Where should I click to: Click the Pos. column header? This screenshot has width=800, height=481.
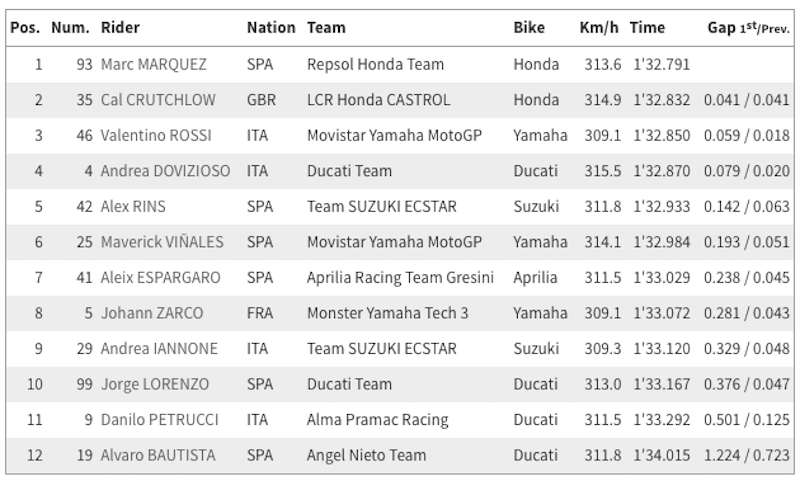tap(25, 28)
